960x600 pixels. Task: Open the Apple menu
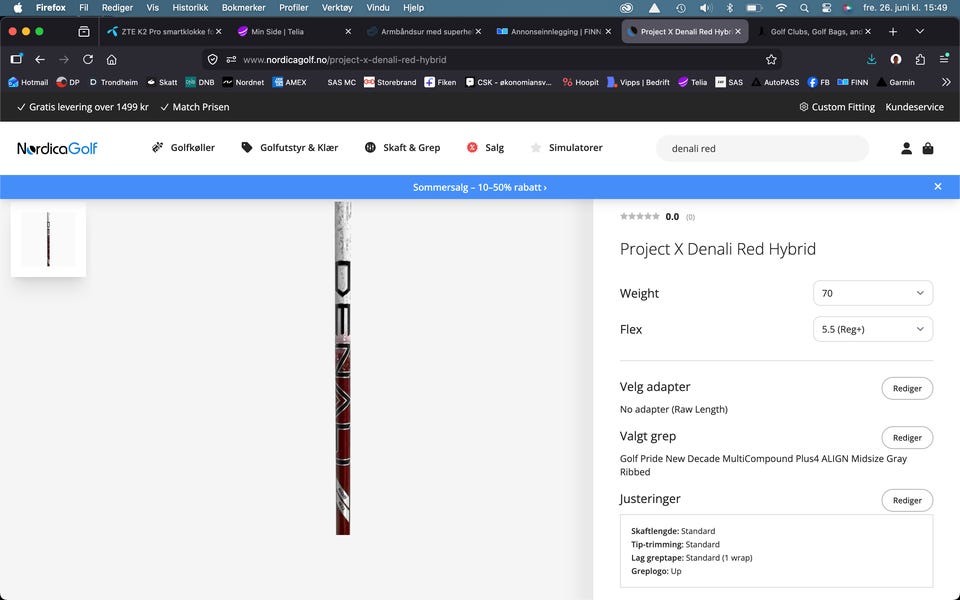[18, 8]
